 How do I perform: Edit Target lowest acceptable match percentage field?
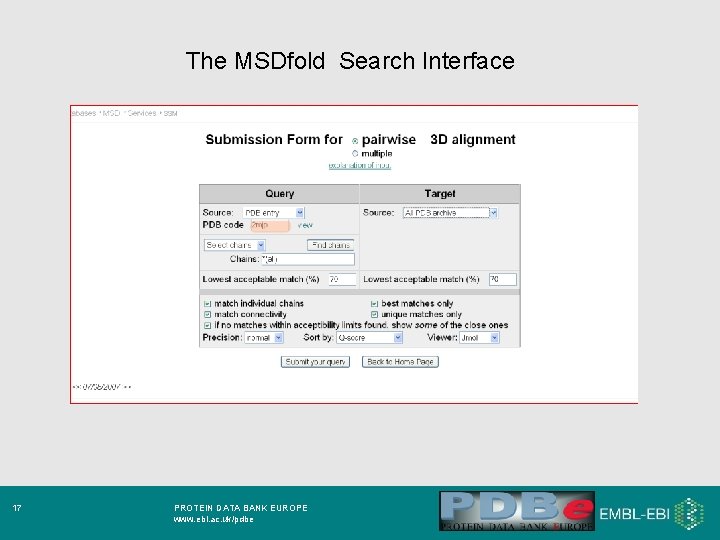(x=502, y=279)
